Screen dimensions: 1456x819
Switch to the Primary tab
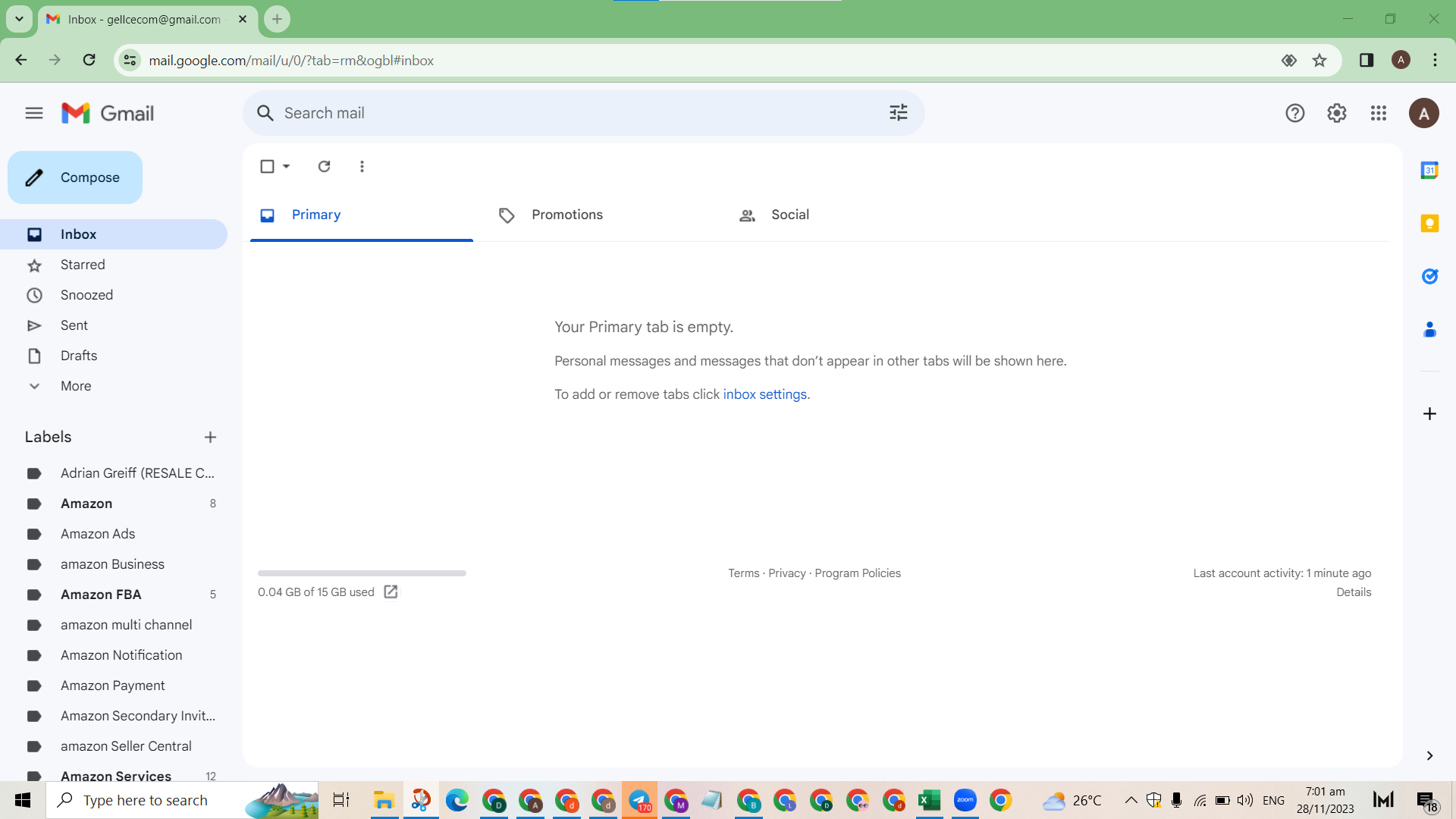[362, 215]
